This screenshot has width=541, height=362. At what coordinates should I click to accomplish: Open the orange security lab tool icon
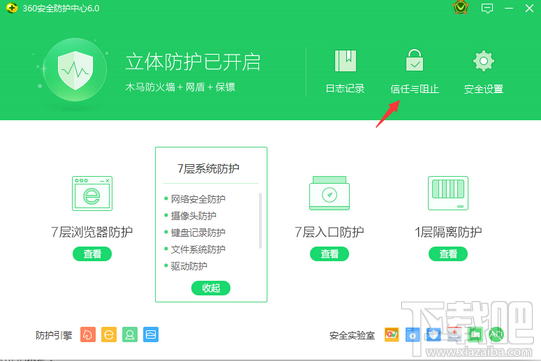point(392,335)
